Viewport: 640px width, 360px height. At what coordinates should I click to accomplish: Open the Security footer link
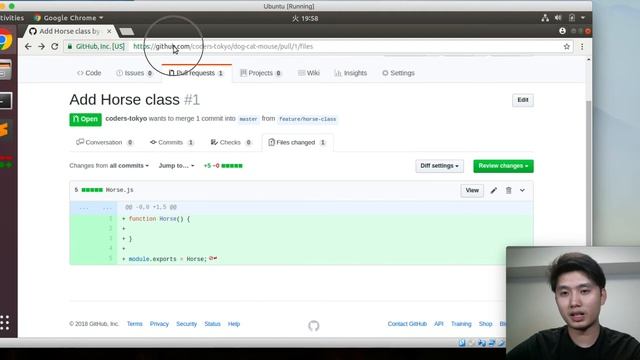click(187, 324)
